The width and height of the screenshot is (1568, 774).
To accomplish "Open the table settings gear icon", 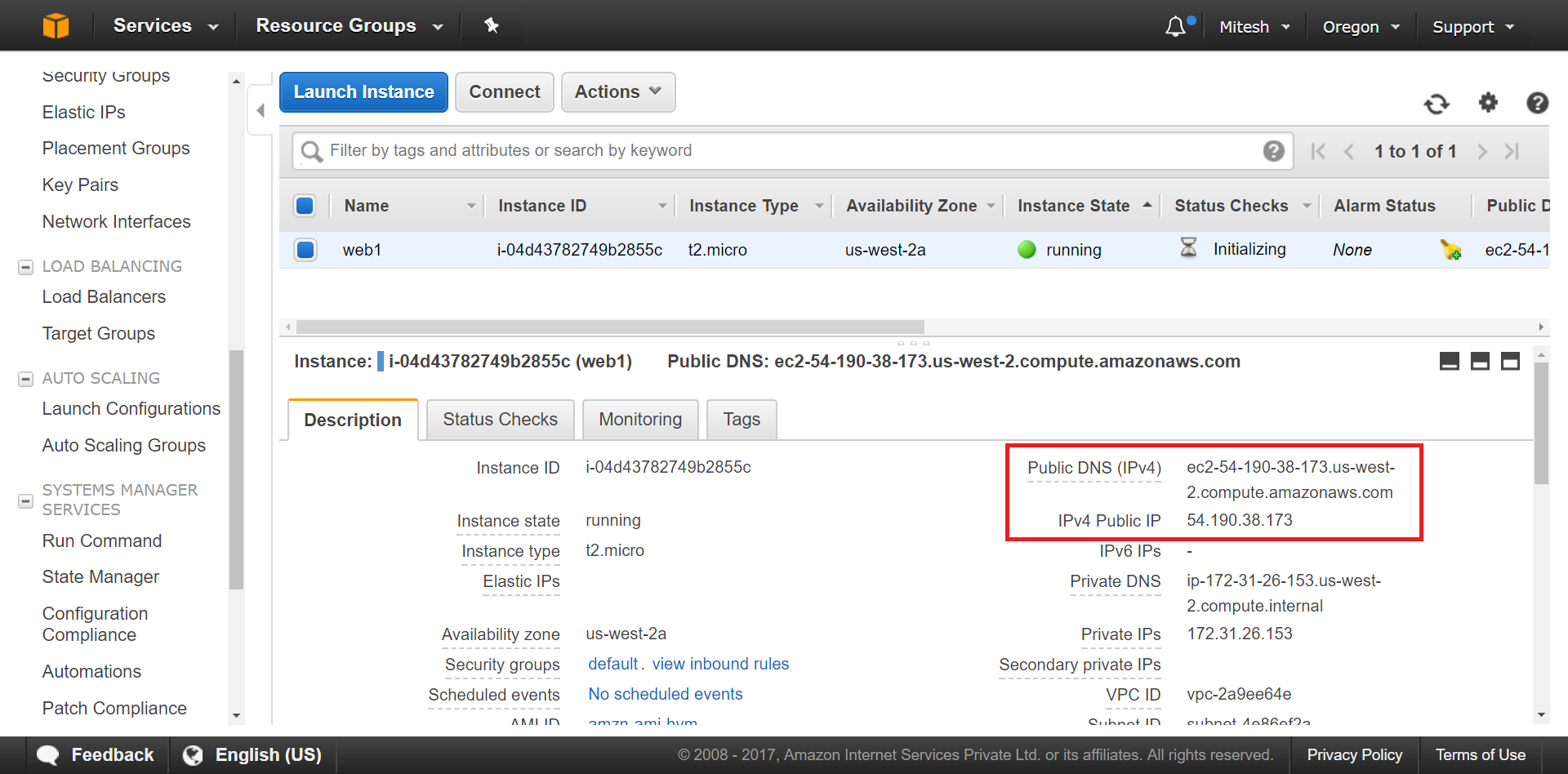I will 1488,102.
